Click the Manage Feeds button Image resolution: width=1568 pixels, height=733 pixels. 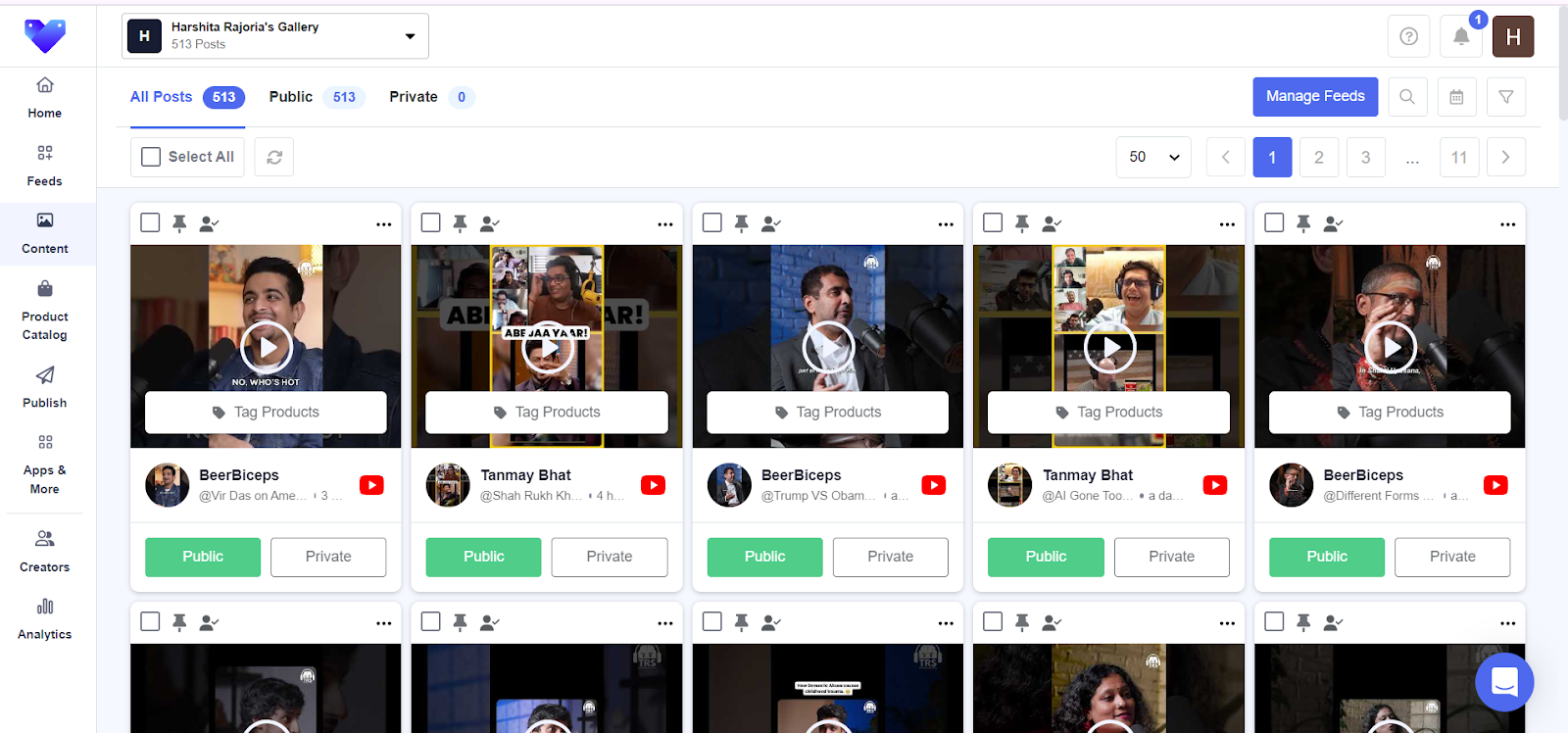[1315, 96]
